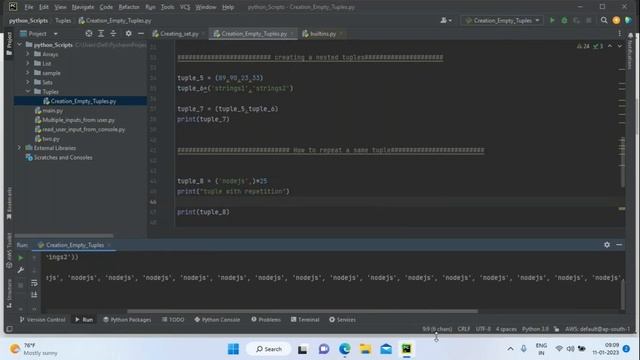The height and width of the screenshot is (360, 640).
Task: Open Mail app from taskbar
Action: click(x=386, y=349)
